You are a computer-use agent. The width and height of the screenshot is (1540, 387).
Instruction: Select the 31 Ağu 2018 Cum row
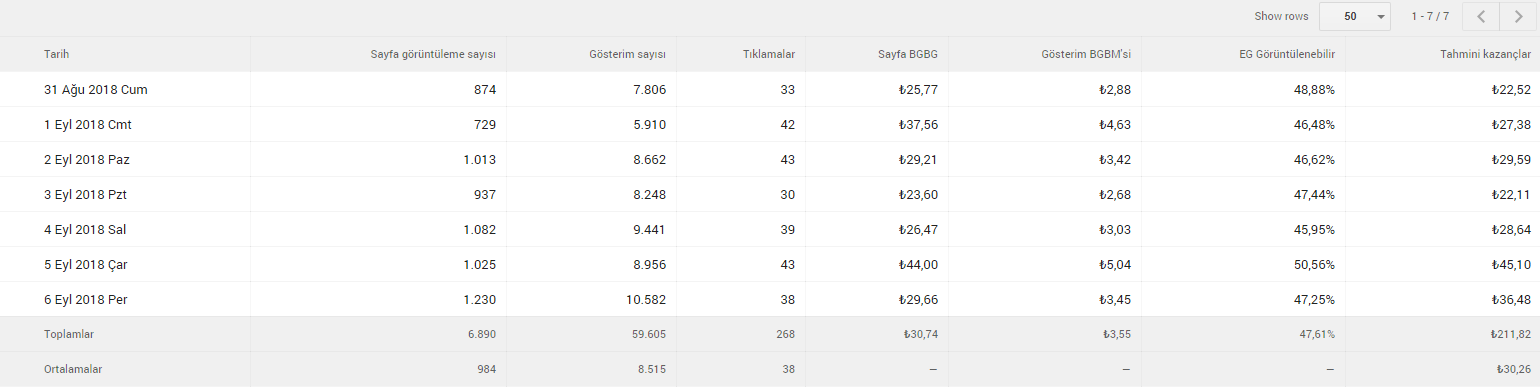[770, 89]
